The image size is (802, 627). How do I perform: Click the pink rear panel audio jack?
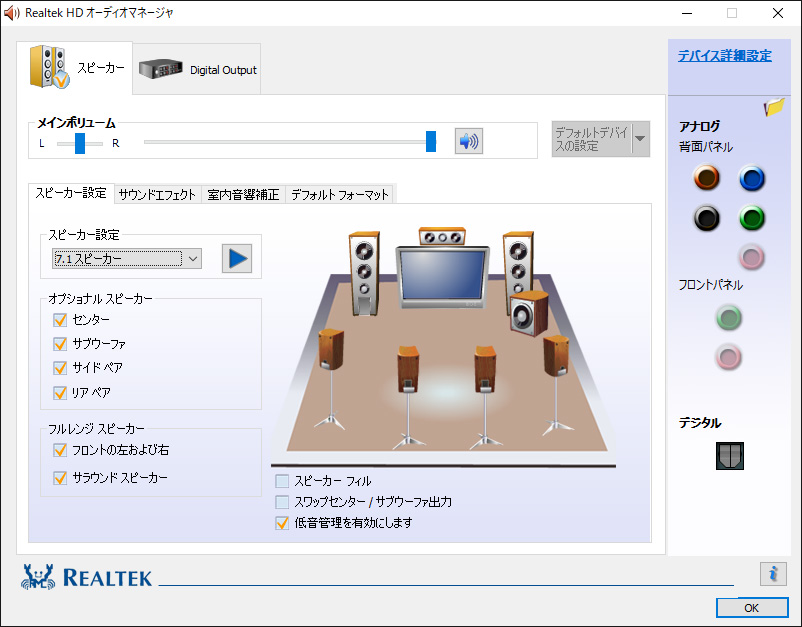pos(752,257)
